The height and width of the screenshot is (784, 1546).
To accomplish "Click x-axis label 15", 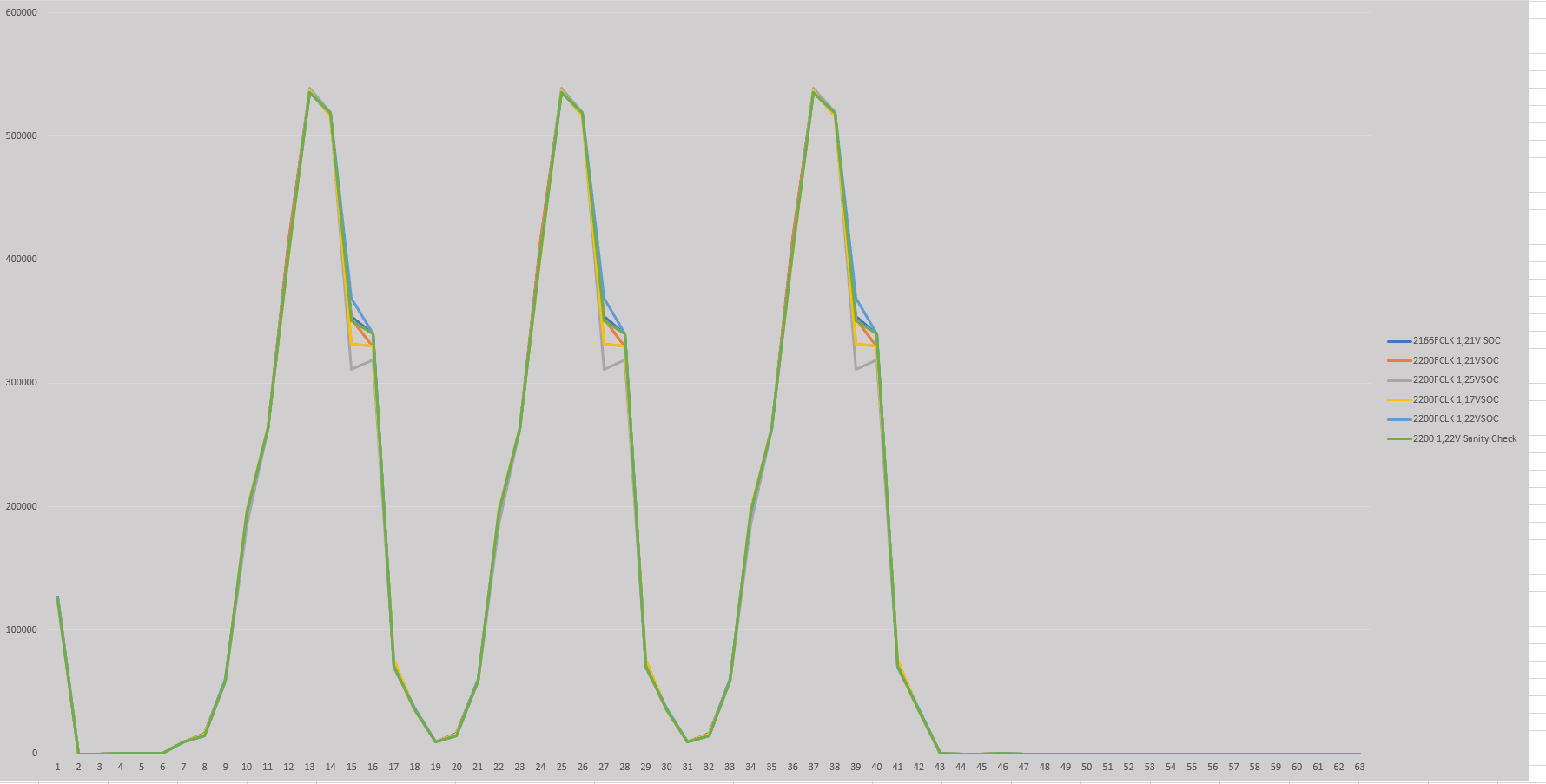I will 352,767.
